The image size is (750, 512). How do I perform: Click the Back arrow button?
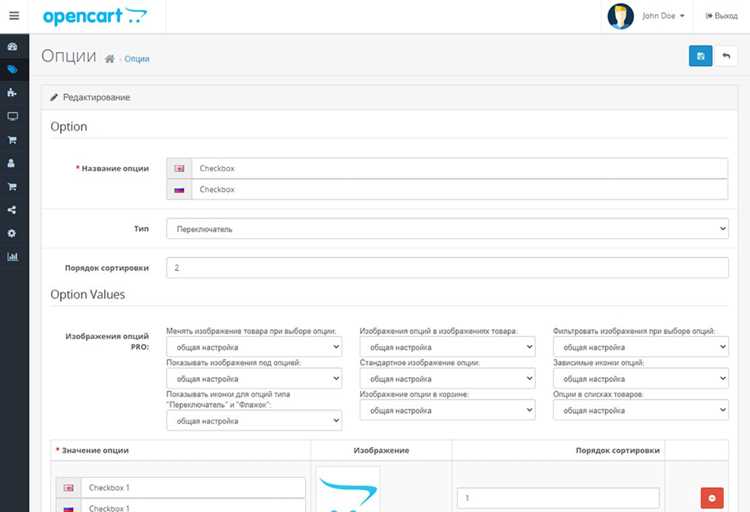click(726, 56)
